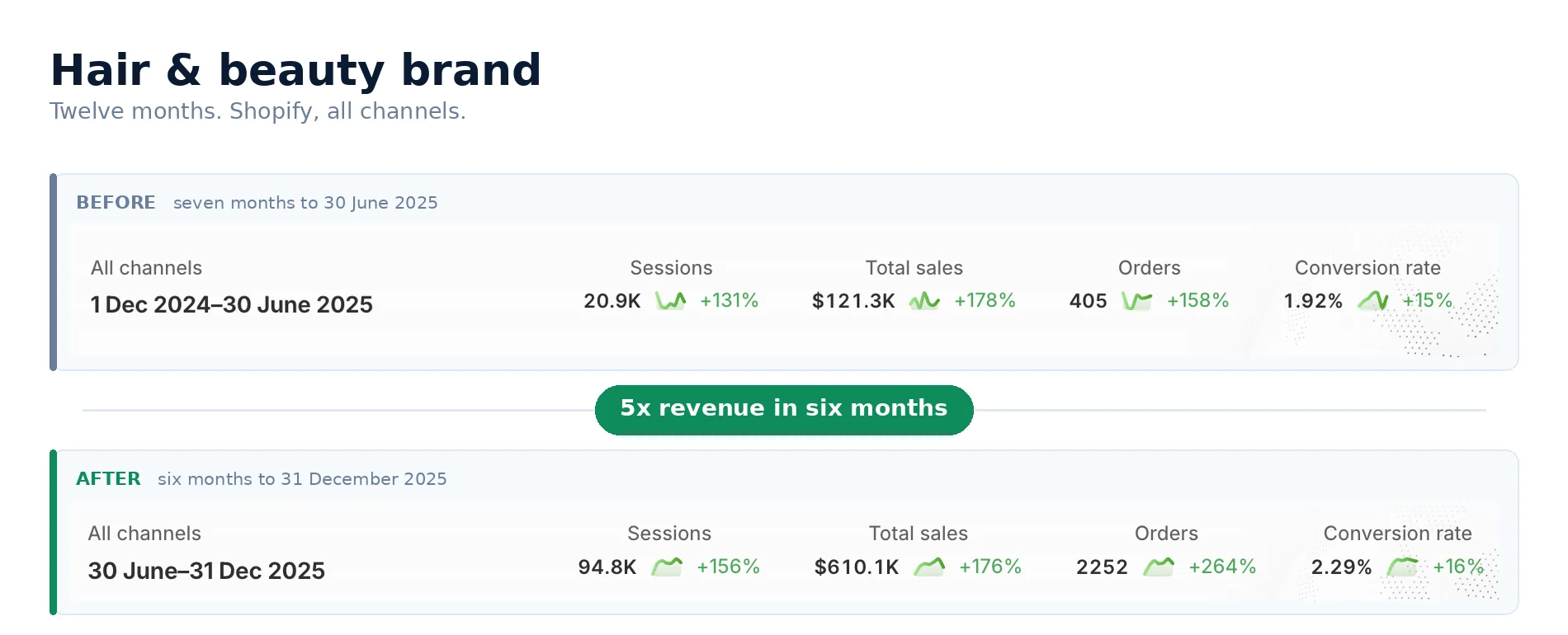This screenshot has width=1568, height=635.
Task: Click the sessions value 94.8K
Action: click(607, 567)
